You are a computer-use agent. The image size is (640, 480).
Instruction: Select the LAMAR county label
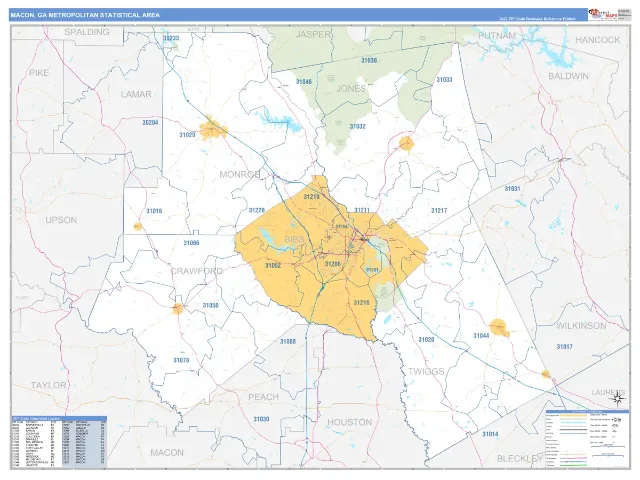coord(136,94)
